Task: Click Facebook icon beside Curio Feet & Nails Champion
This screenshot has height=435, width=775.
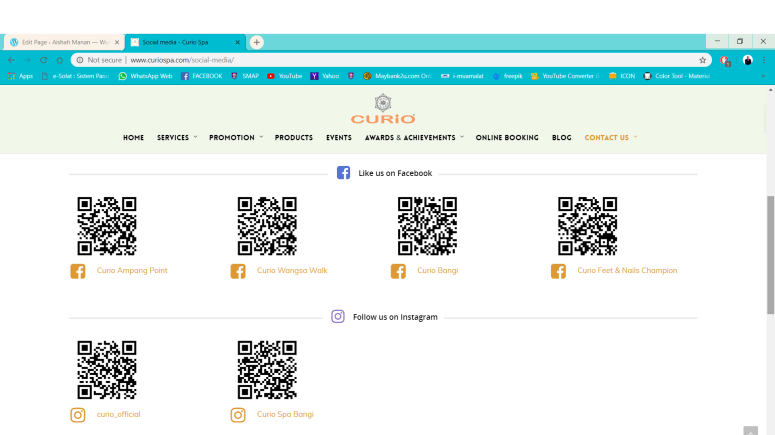Action: (x=558, y=271)
